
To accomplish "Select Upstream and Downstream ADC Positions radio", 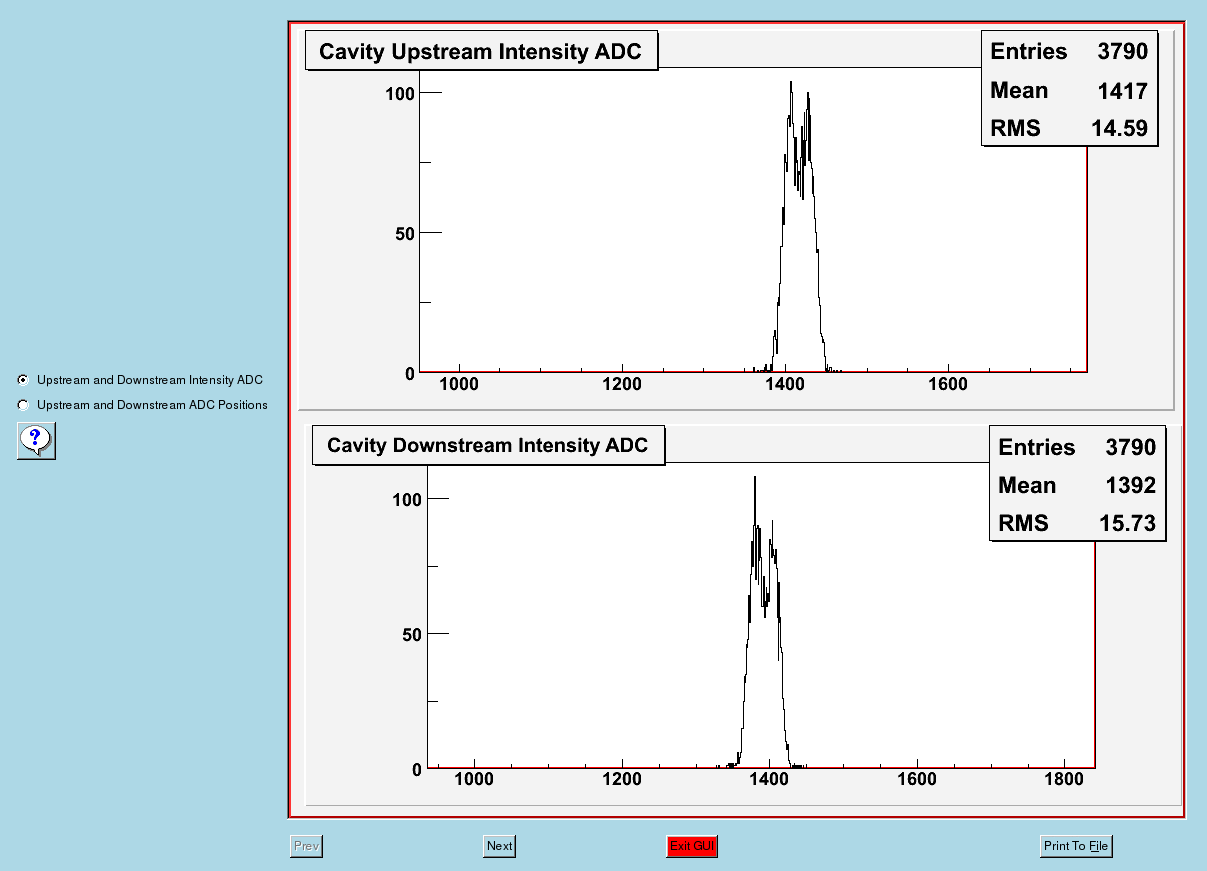I will click(x=22, y=405).
